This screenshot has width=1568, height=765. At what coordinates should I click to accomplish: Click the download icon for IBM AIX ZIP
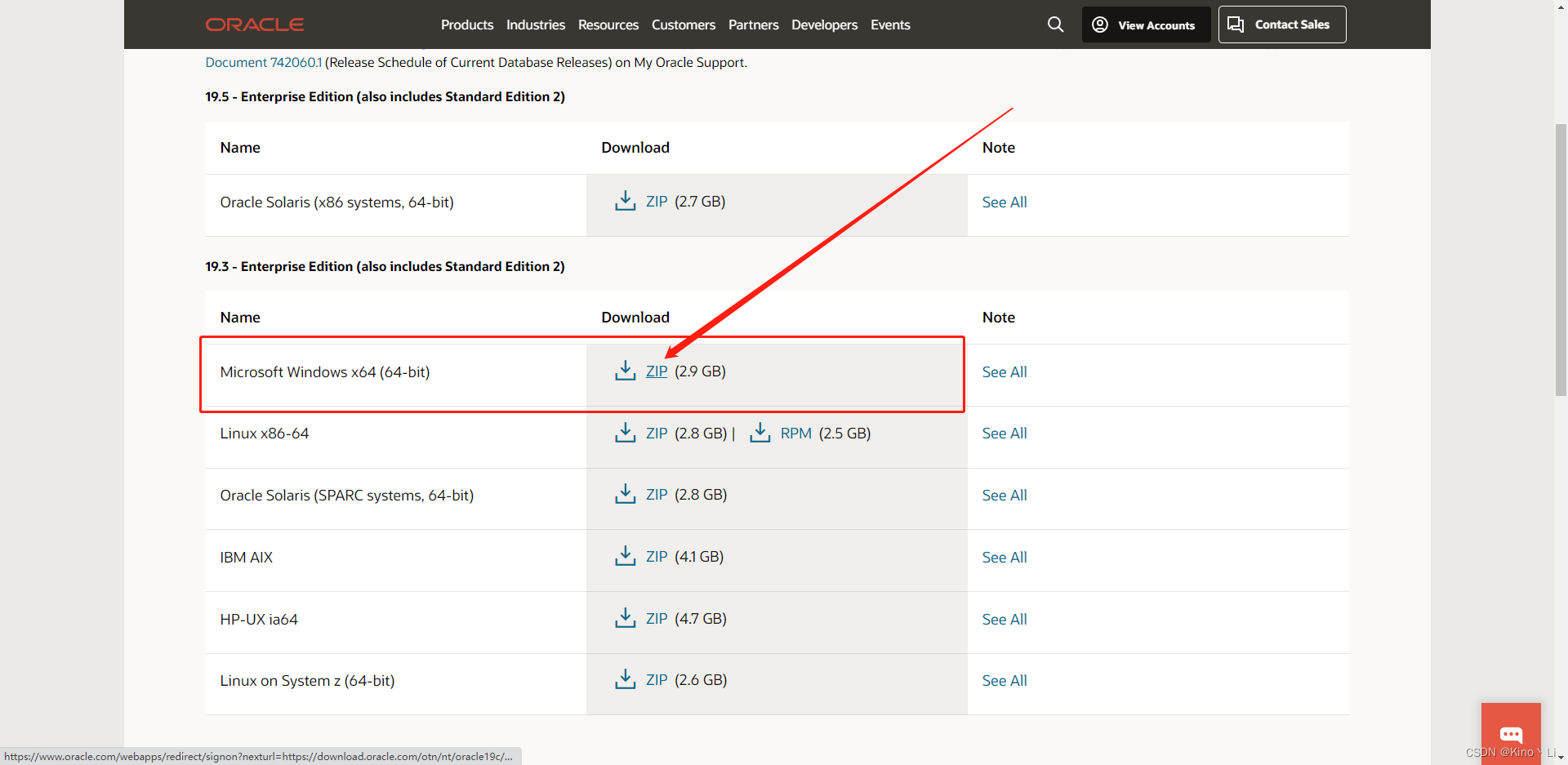click(x=626, y=556)
